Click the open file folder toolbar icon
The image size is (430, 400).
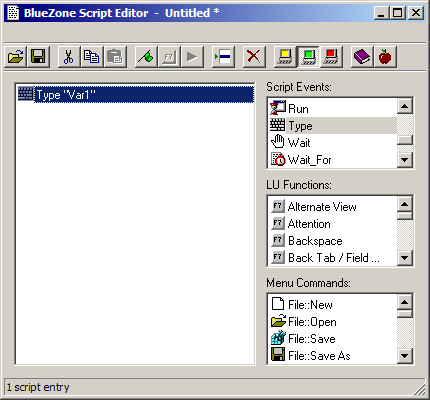tap(15, 57)
